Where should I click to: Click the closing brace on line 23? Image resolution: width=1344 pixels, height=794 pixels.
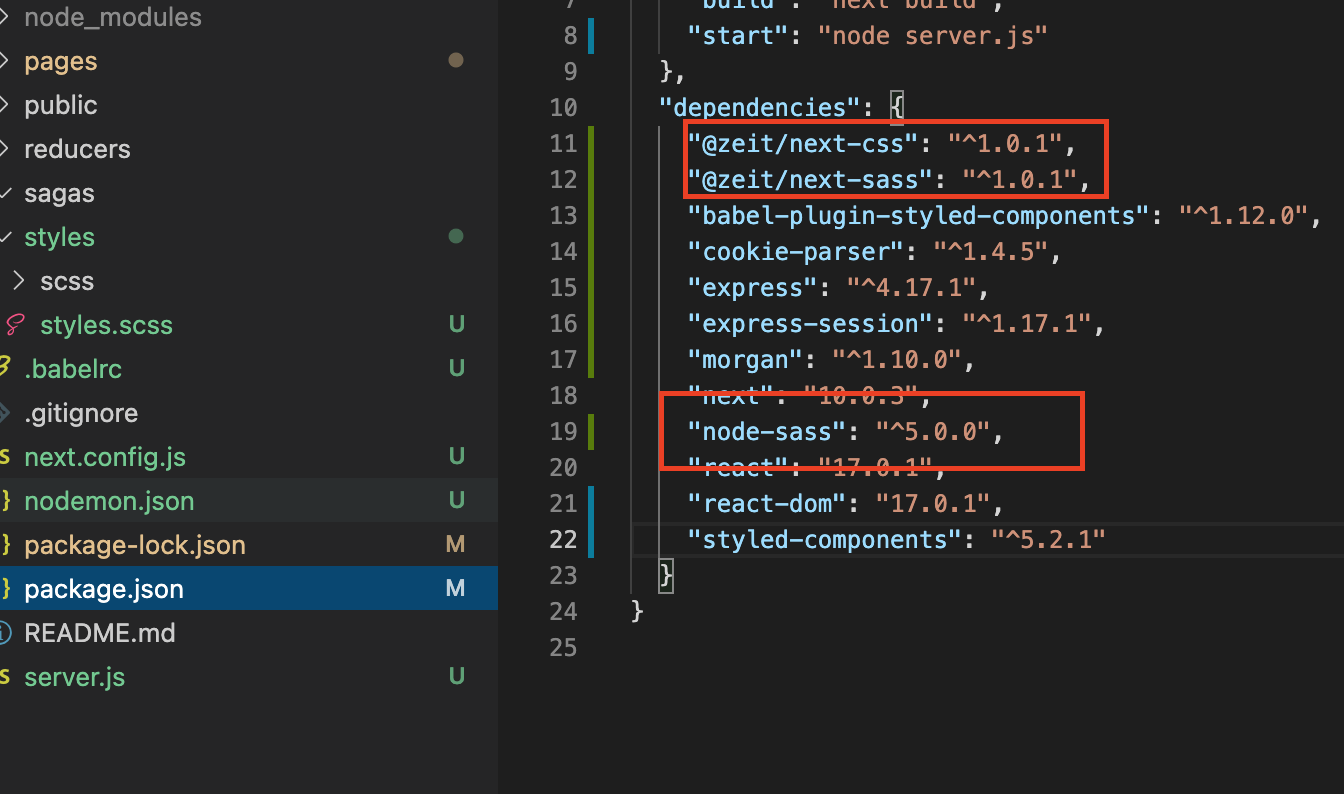pos(666,575)
